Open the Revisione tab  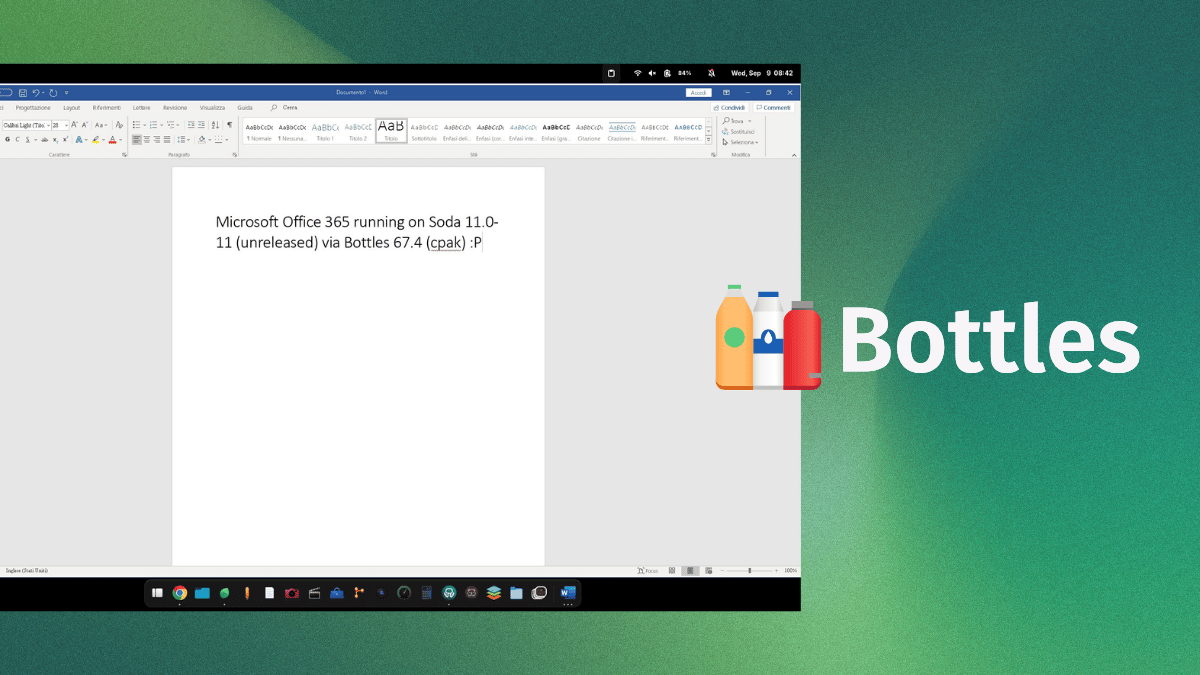click(x=175, y=108)
